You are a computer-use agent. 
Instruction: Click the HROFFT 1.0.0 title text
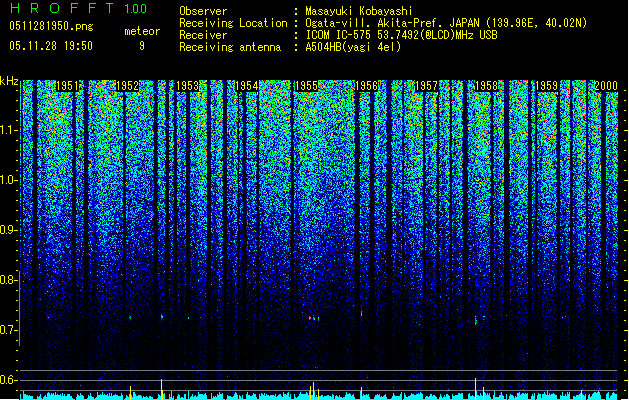[78, 8]
